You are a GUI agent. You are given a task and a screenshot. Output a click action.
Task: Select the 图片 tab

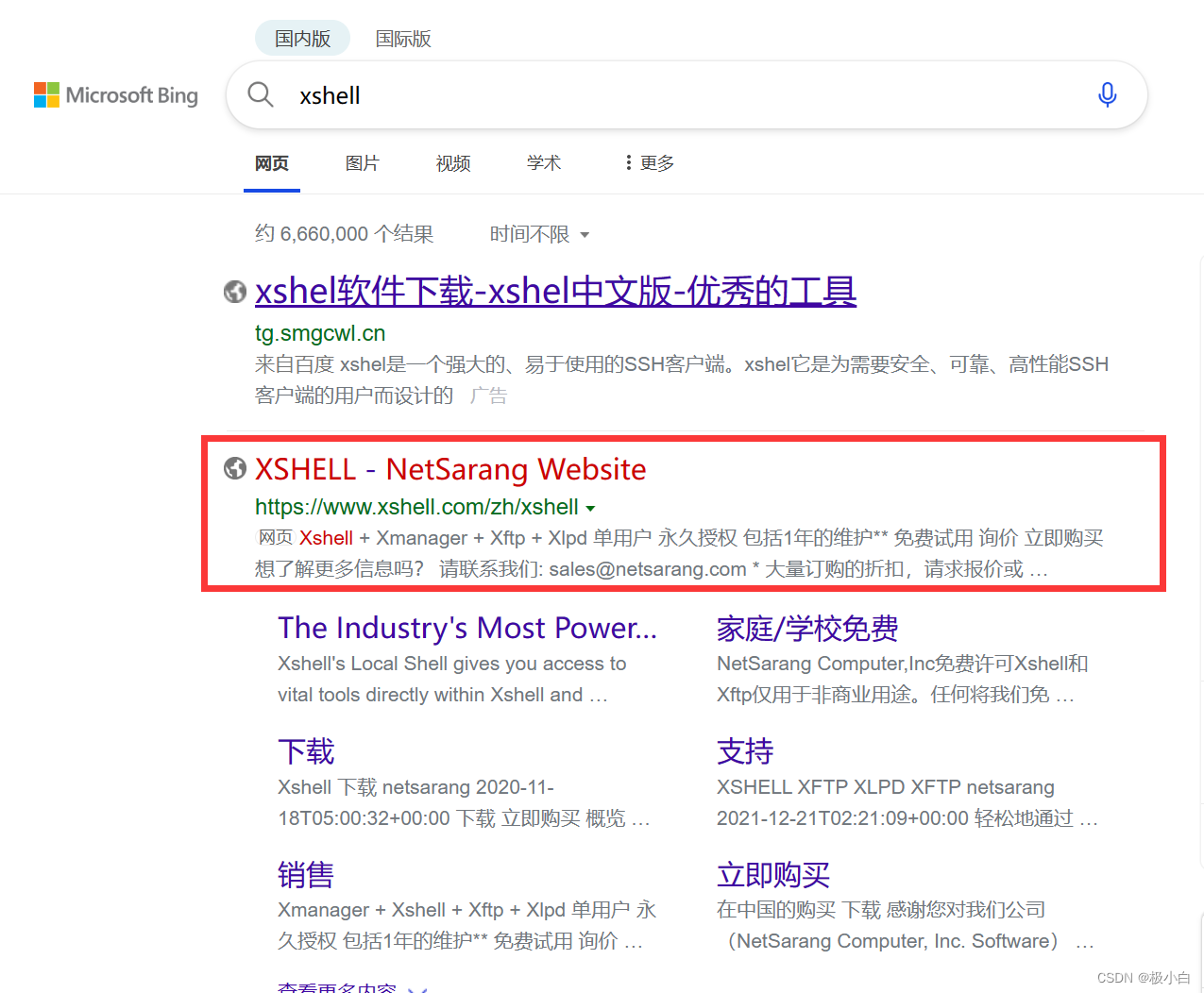tap(363, 163)
